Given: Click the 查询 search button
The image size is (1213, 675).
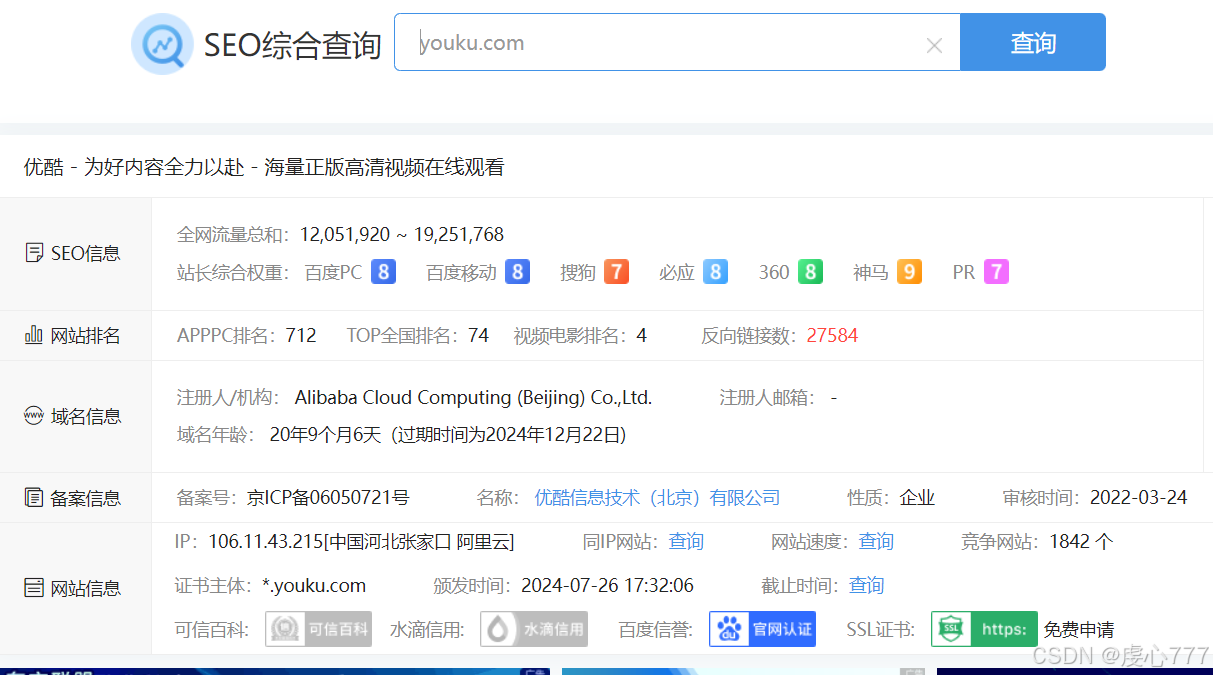Looking at the screenshot, I should click(x=1033, y=42).
